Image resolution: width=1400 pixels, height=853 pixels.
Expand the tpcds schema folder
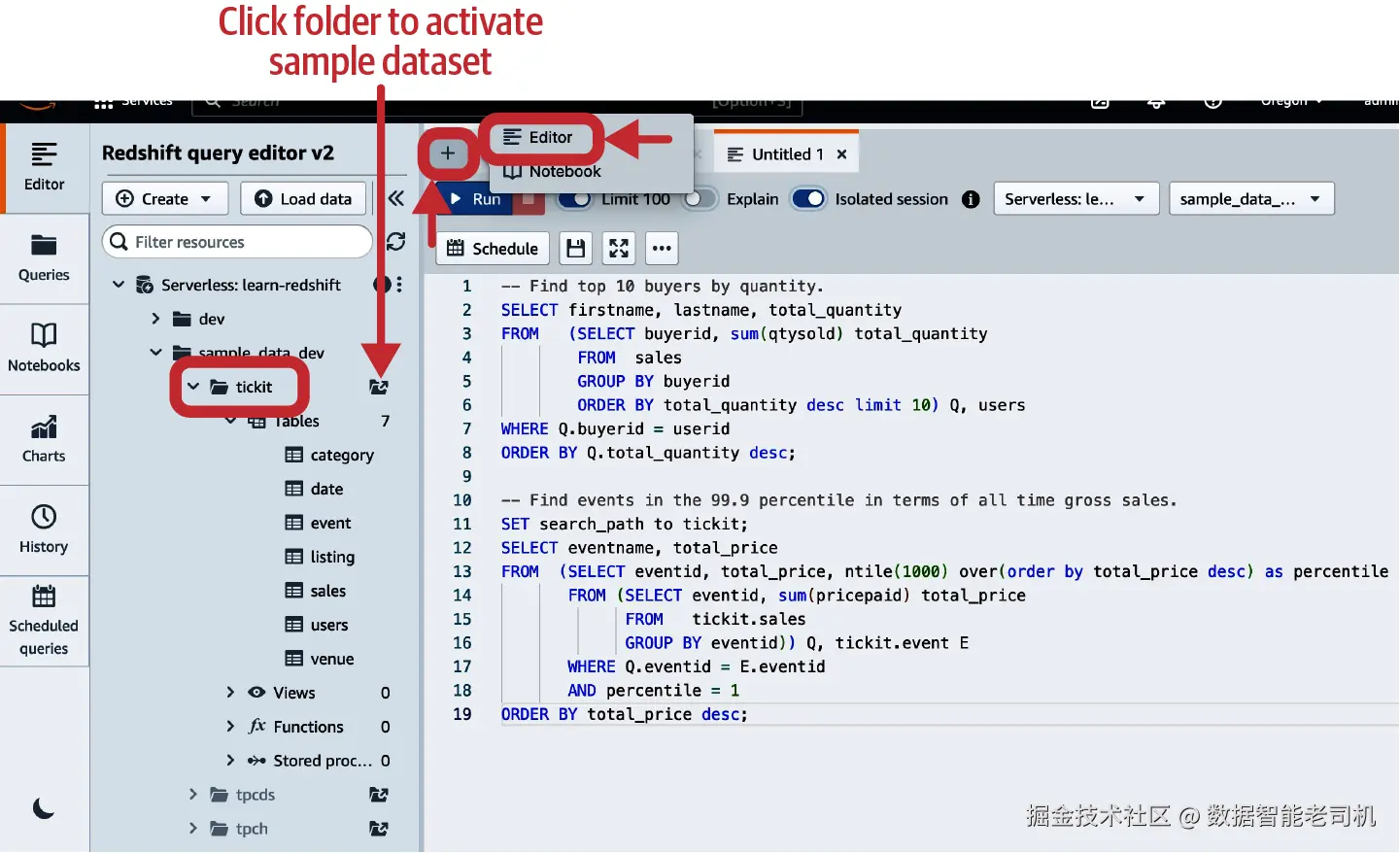[x=192, y=795]
